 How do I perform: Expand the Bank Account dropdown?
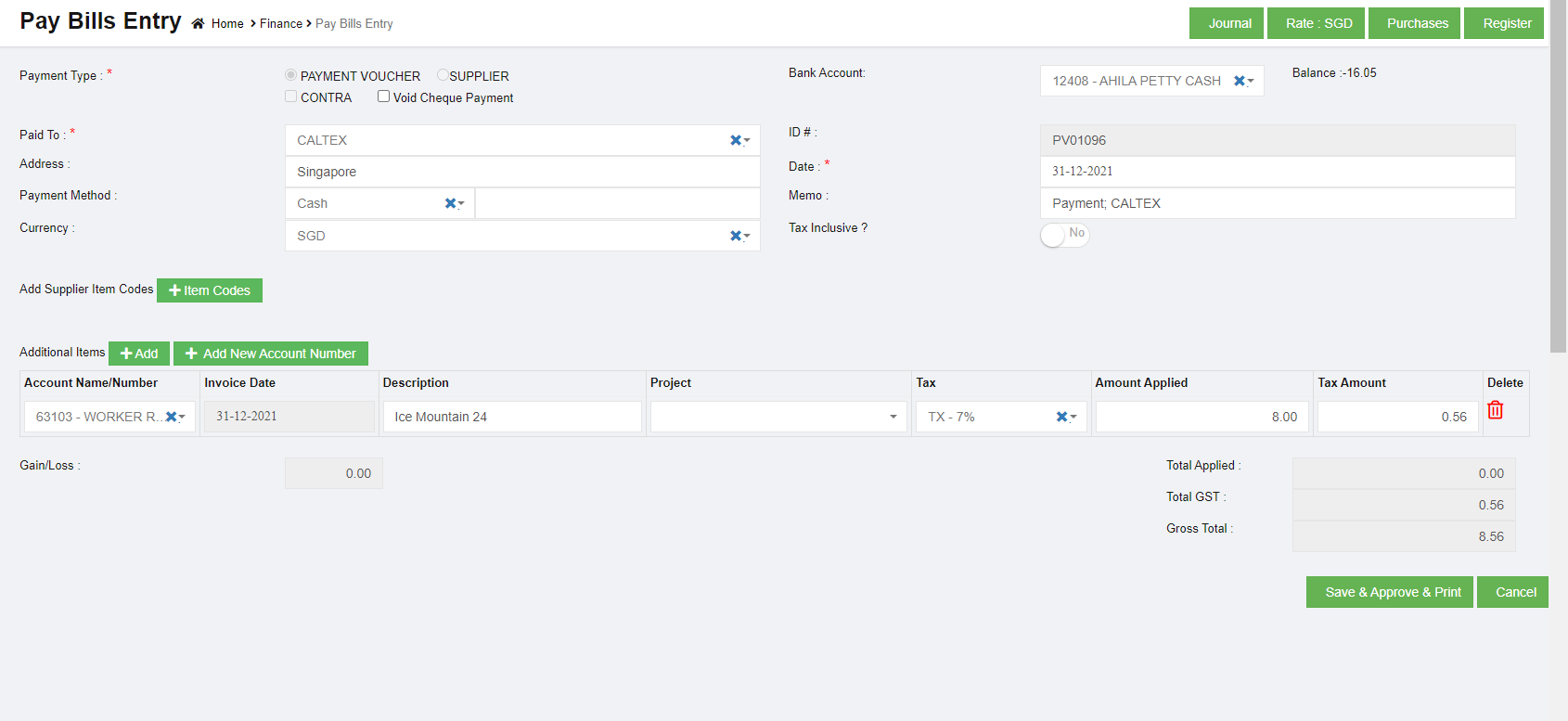pos(1252,81)
